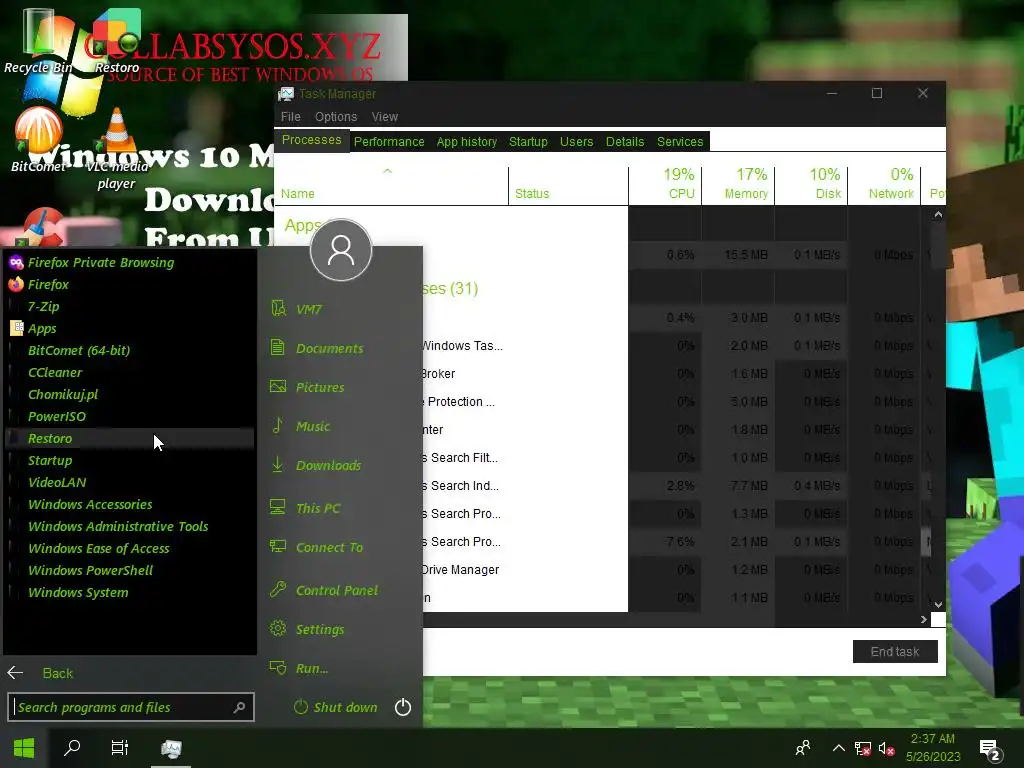Viewport: 1024px width, 768px height.
Task: Open Pictures from start menu
Action: (308, 387)
